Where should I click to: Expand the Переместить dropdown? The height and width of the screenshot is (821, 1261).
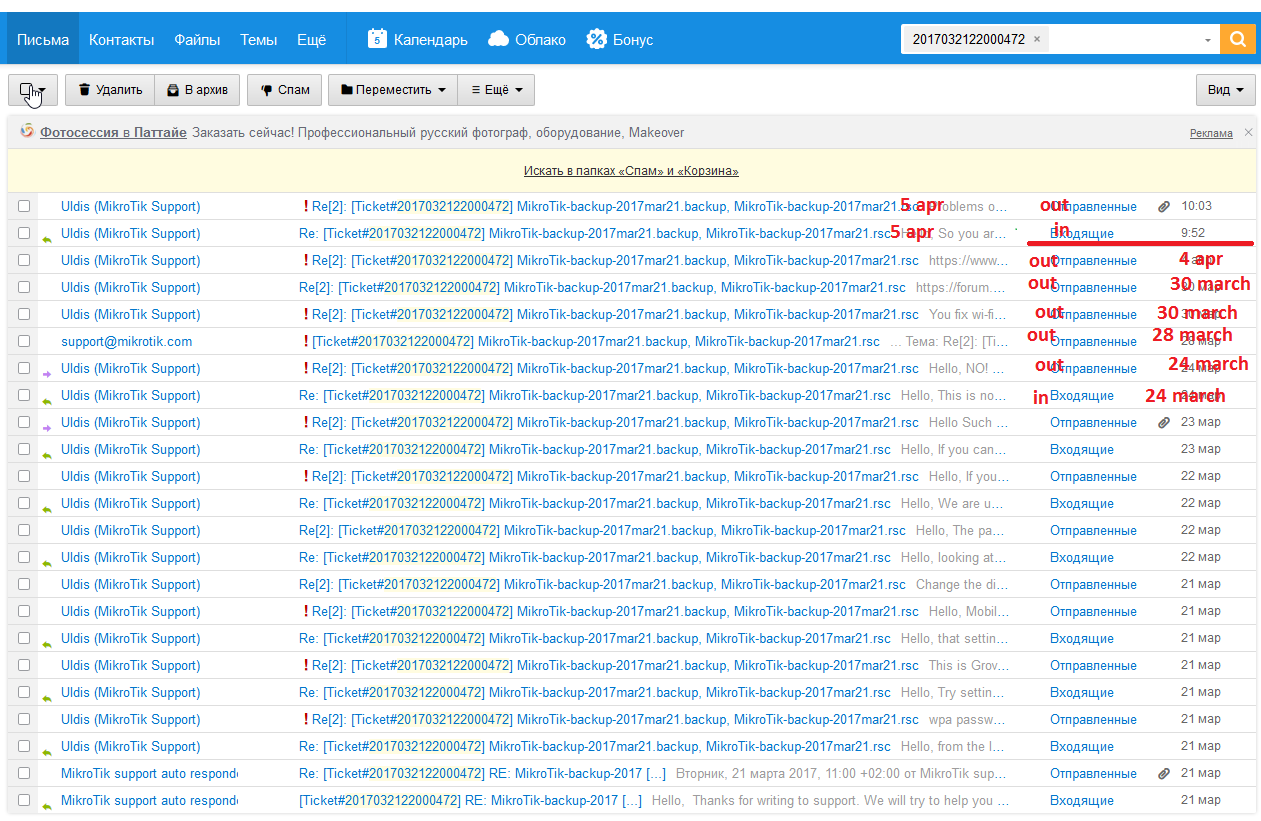tap(393, 90)
